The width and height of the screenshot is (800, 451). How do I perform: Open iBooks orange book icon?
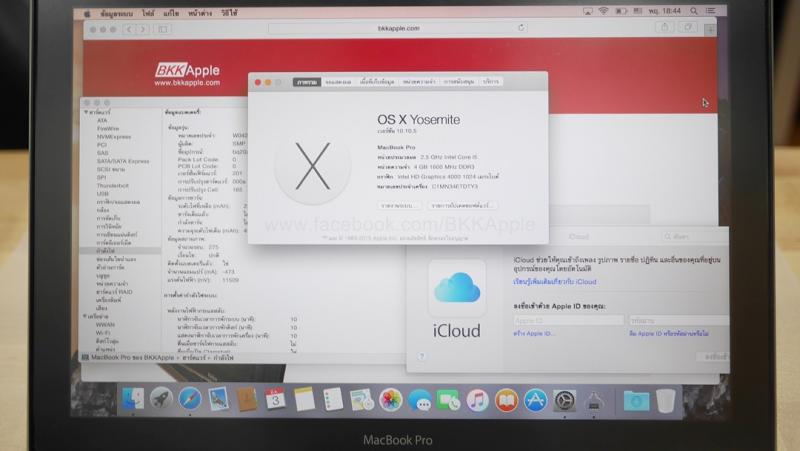(x=506, y=399)
